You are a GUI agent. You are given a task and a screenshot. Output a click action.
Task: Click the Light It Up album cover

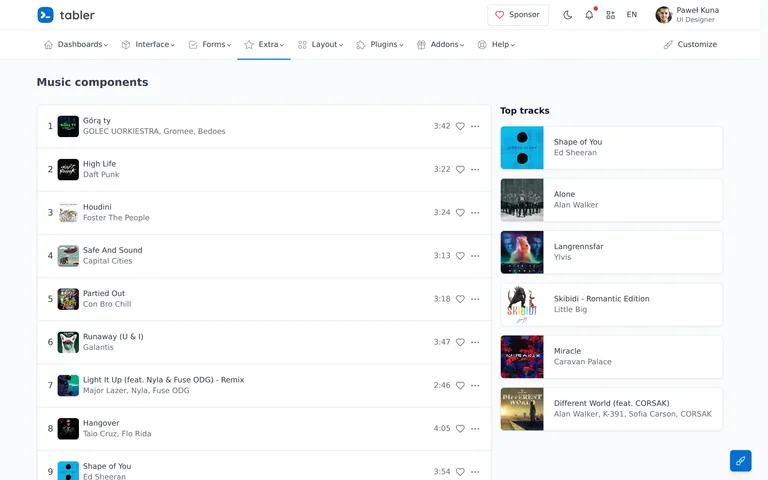pyautogui.click(x=68, y=385)
